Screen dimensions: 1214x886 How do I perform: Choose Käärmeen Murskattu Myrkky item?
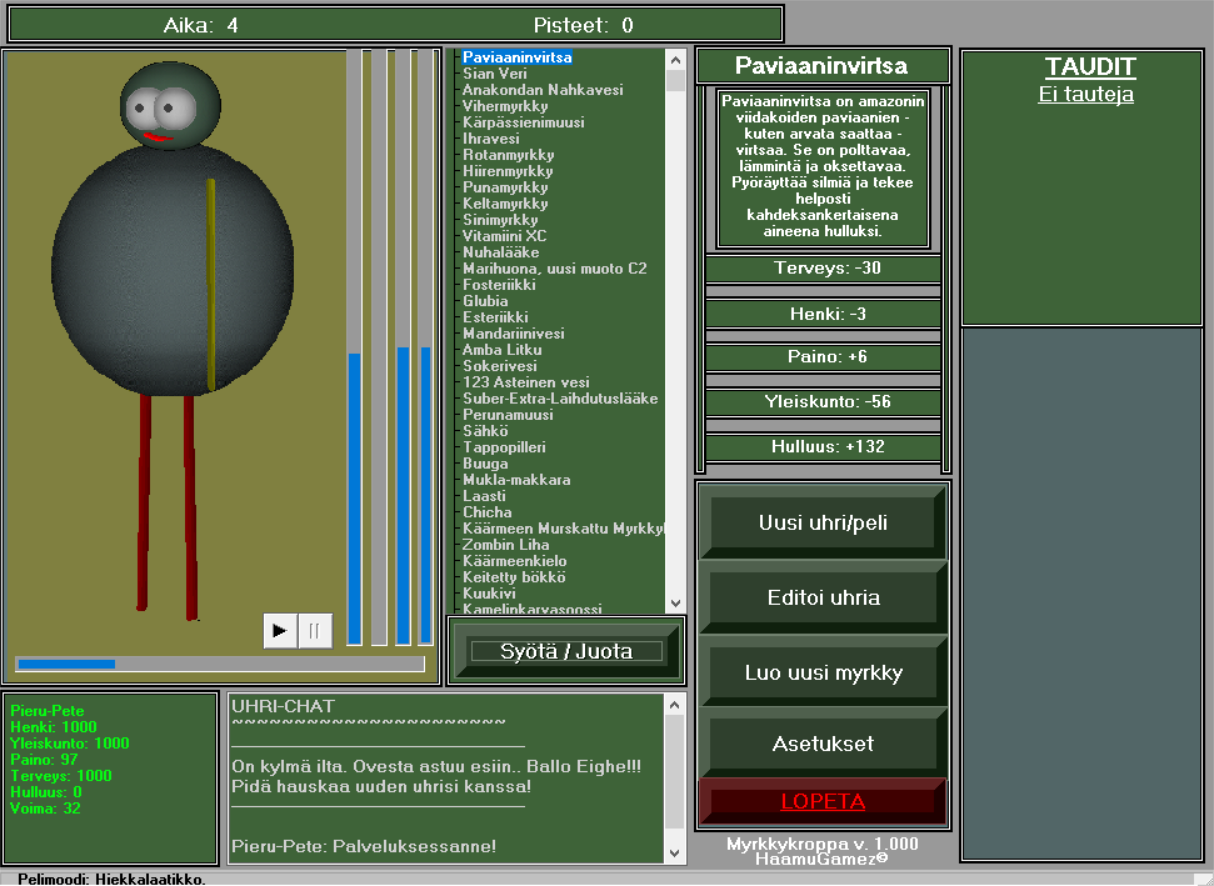pos(563,528)
